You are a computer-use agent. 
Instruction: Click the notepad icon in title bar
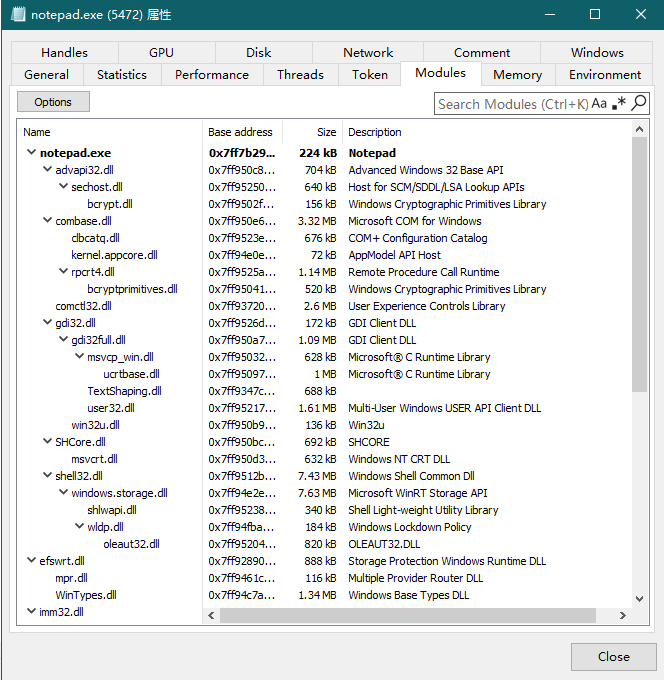[17, 15]
